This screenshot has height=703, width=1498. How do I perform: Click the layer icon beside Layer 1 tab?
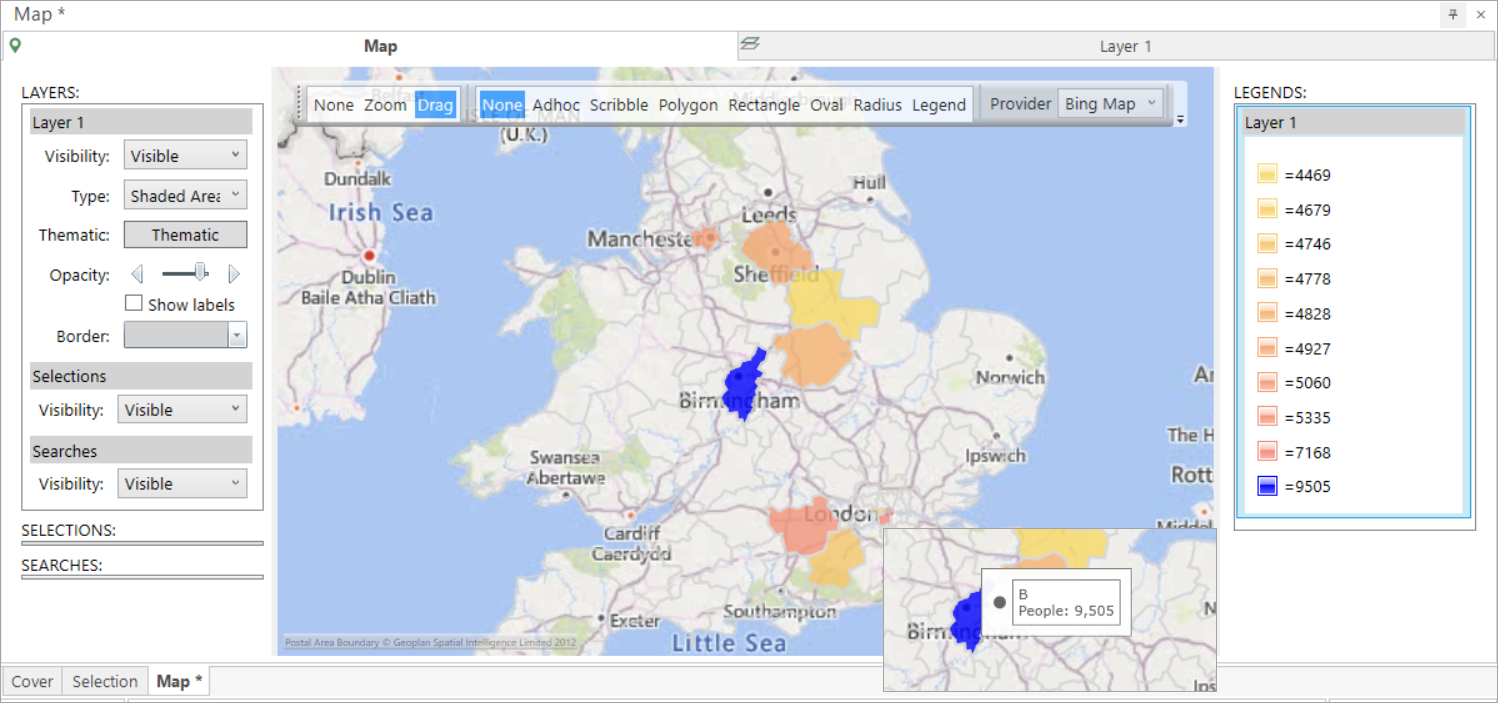pyautogui.click(x=750, y=43)
